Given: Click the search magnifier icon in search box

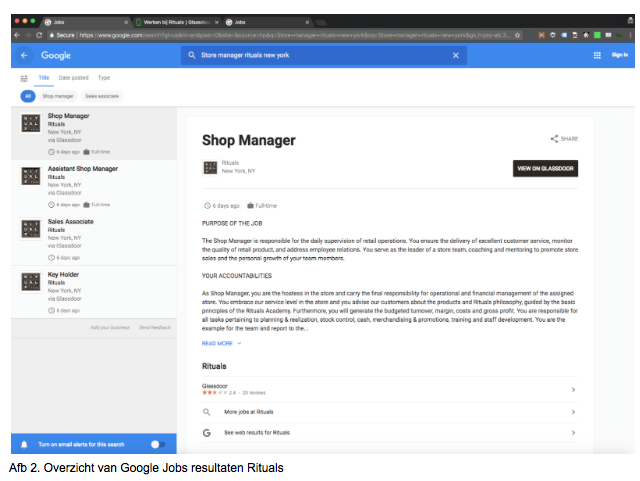Looking at the screenshot, I should point(191,55).
